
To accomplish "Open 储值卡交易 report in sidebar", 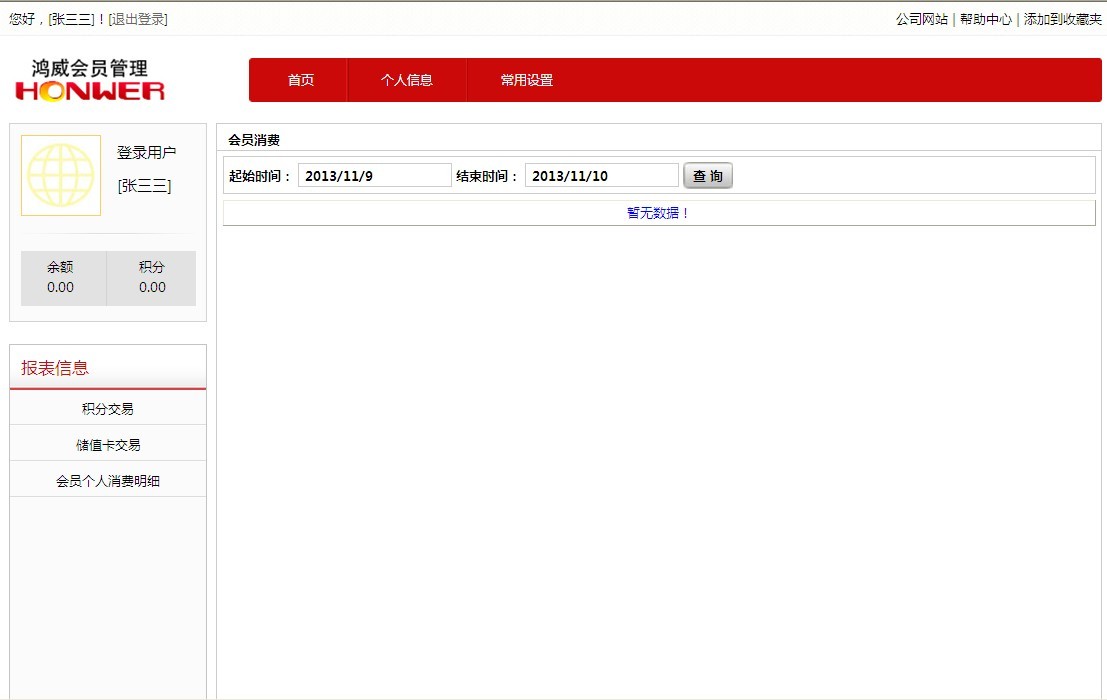I will (x=108, y=444).
